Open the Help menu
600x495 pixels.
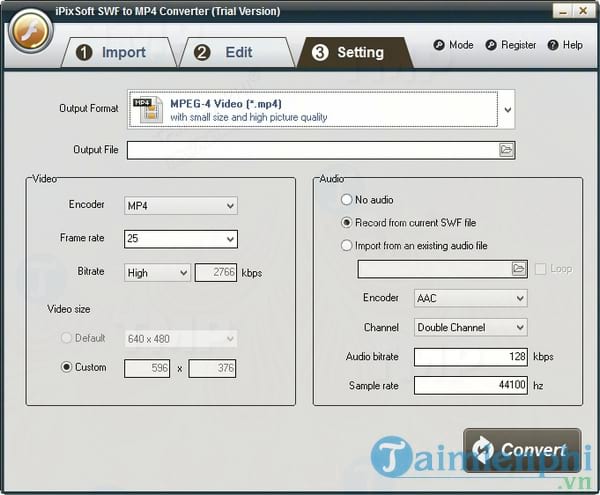coord(565,45)
